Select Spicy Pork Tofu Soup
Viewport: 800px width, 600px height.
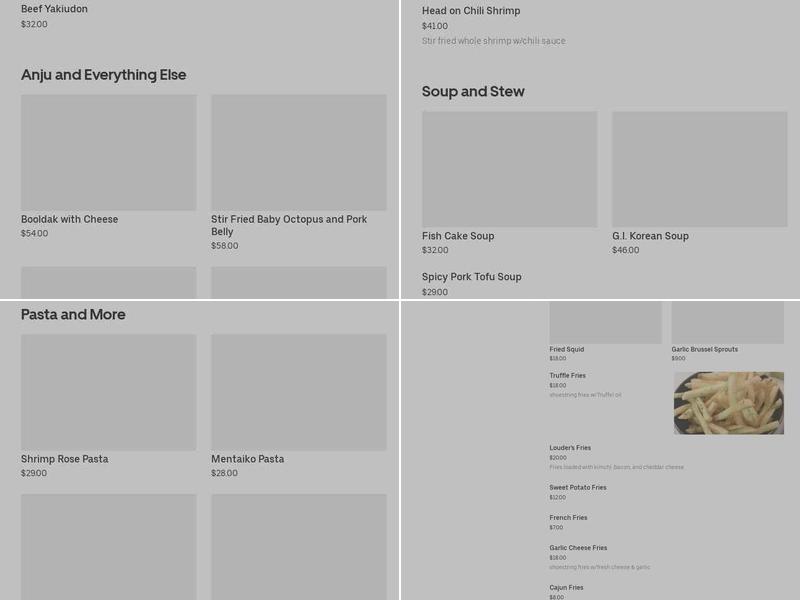(471, 277)
